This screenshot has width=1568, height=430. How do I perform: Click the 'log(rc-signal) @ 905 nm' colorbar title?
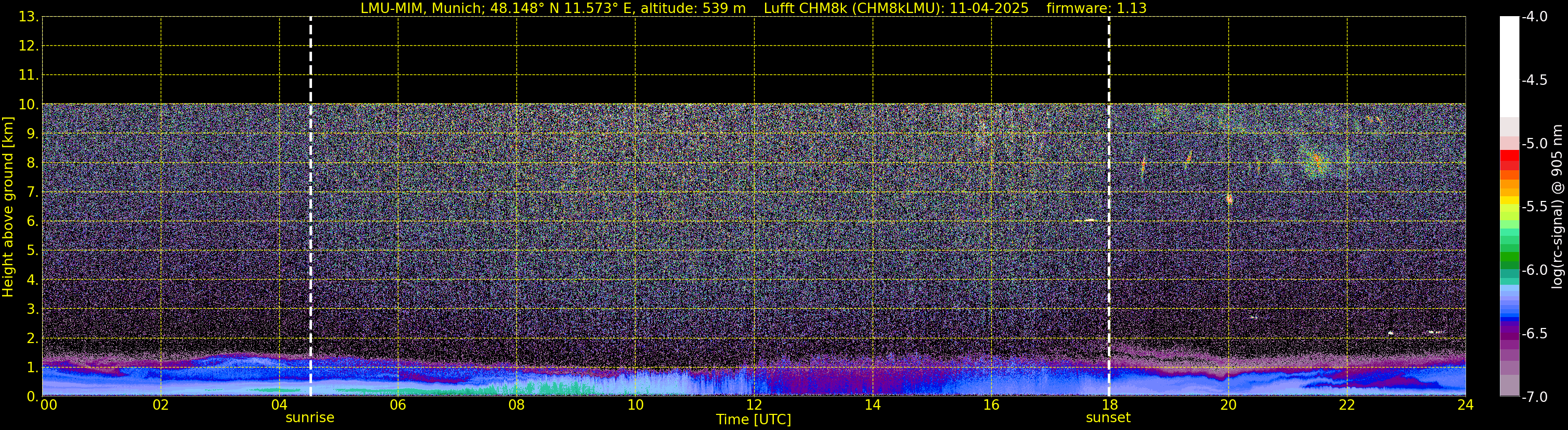pos(1558,207)
